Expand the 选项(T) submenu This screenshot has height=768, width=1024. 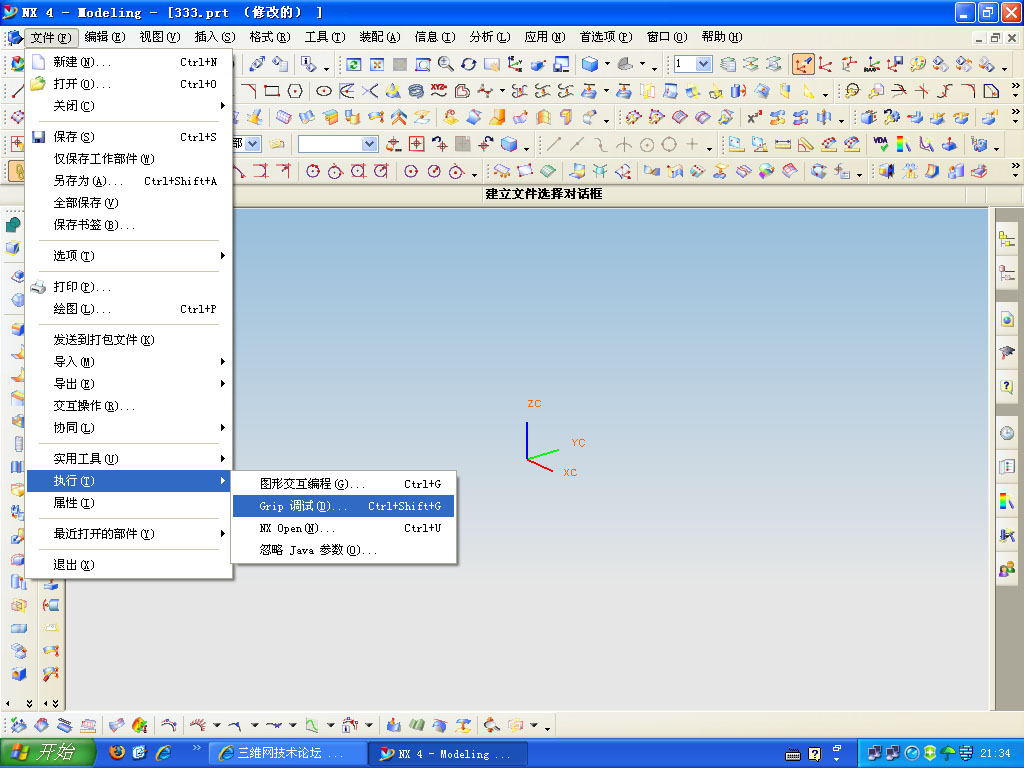pyautogui.click(x=129, y=255)
